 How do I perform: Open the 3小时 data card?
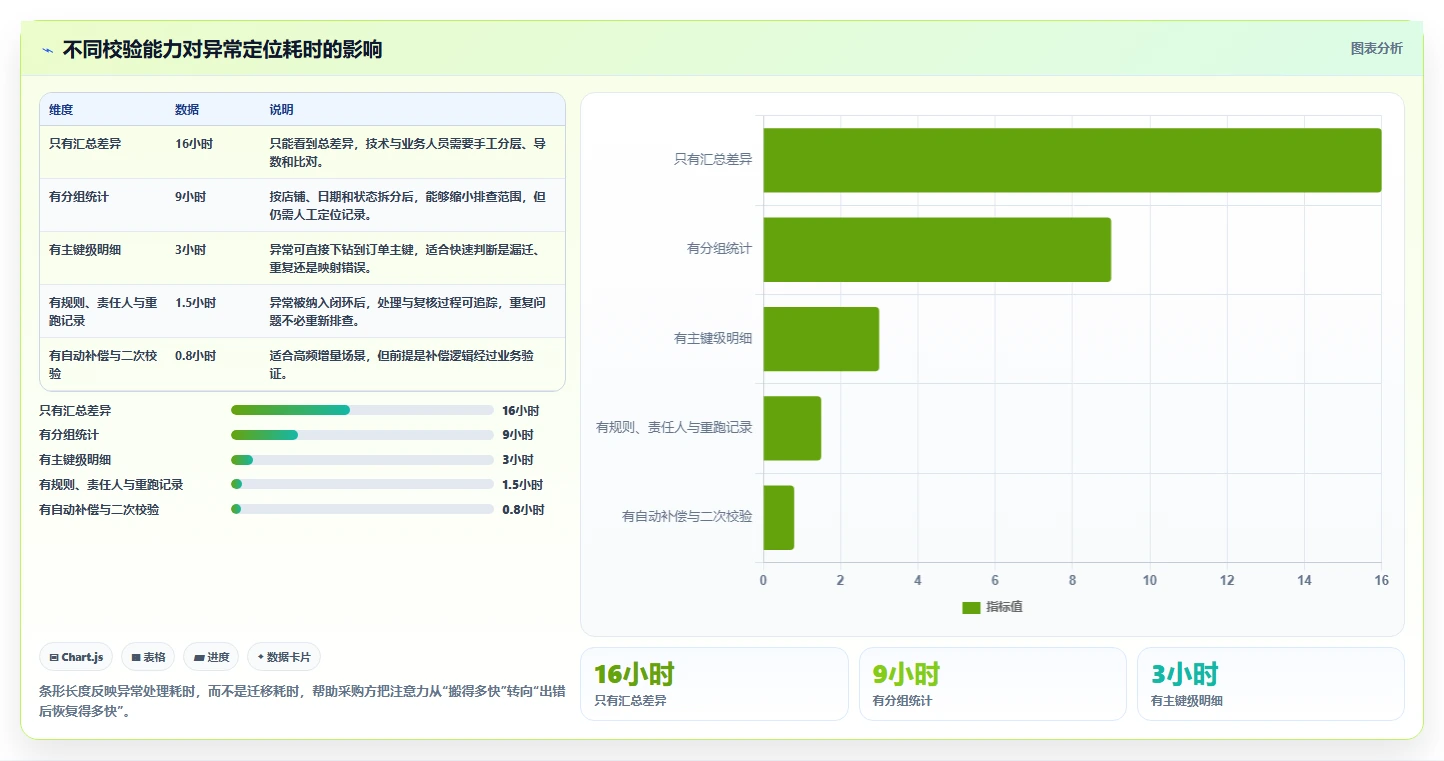(1270, 684)
